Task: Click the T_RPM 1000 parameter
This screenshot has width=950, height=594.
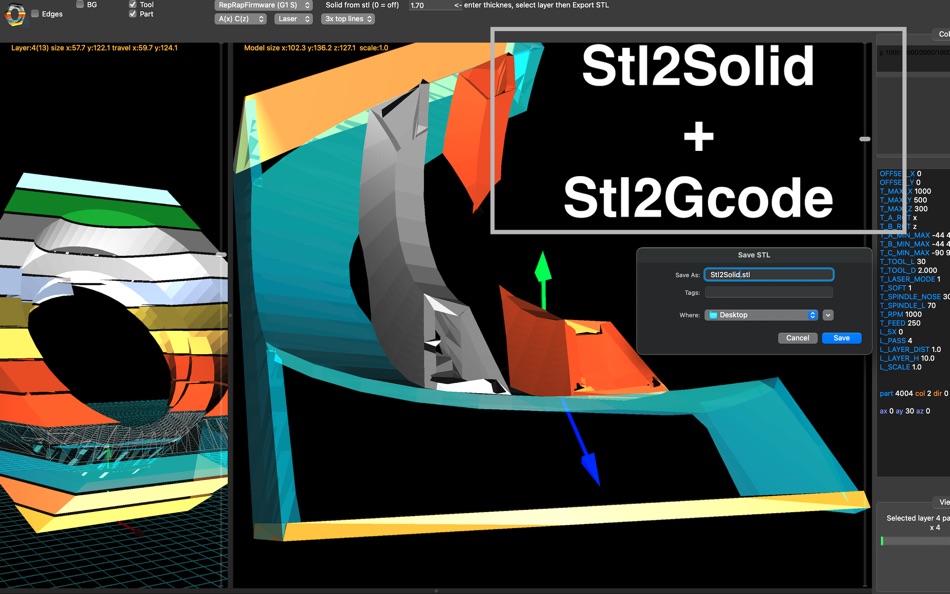Action: coord(900,315)
